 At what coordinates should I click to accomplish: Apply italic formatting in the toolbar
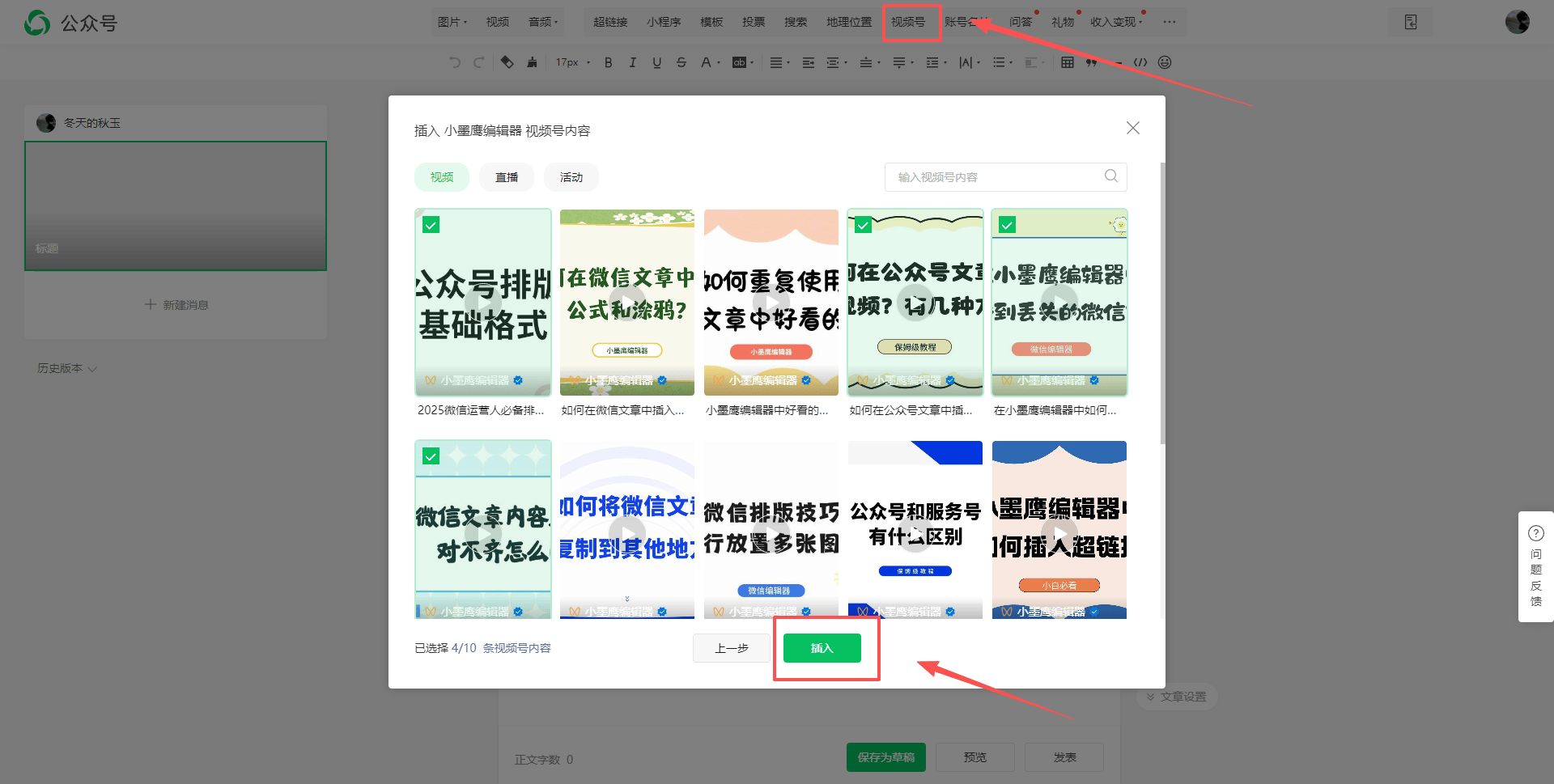632,62
